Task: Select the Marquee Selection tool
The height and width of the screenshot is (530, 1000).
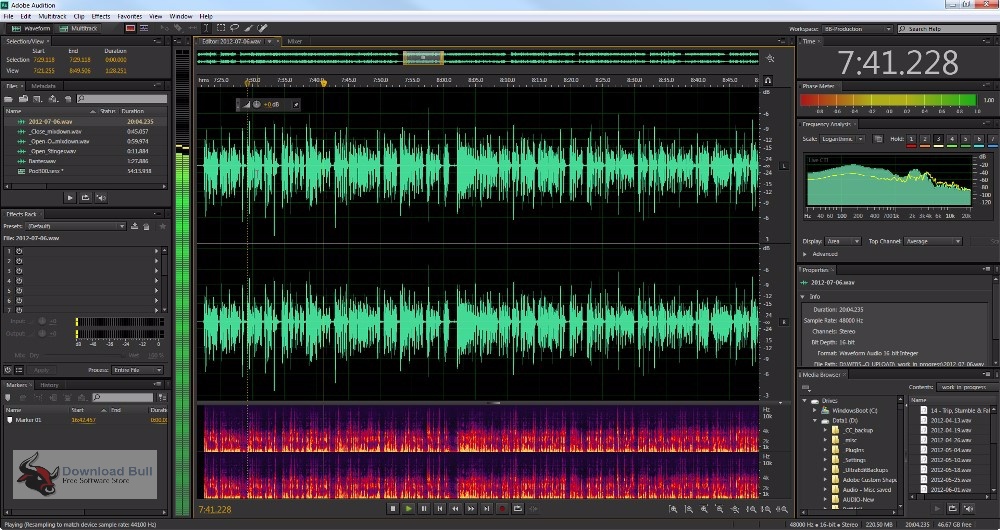Action: [x=221, y=28]
